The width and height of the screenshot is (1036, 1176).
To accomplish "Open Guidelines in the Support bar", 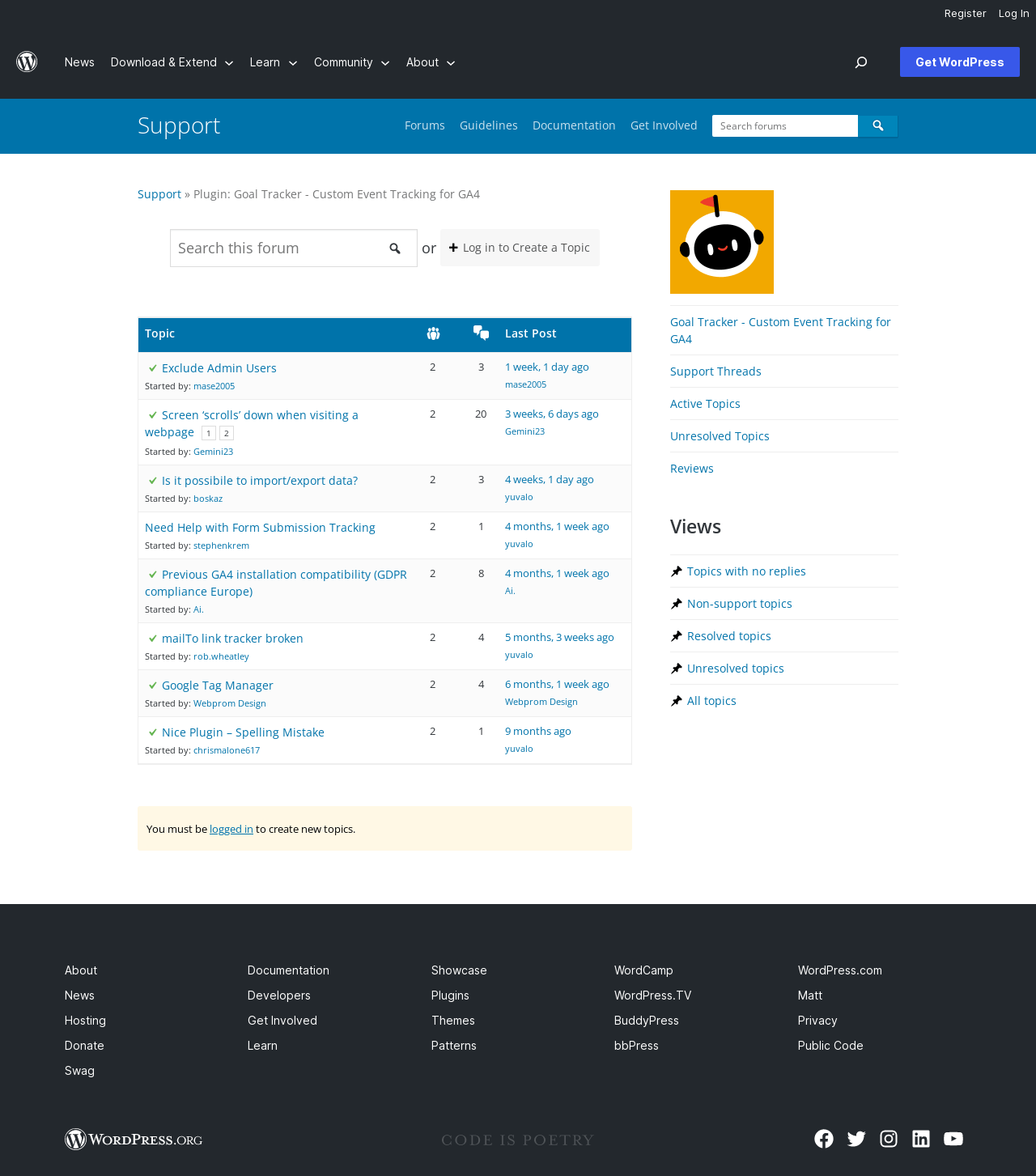I will [489, 125].
